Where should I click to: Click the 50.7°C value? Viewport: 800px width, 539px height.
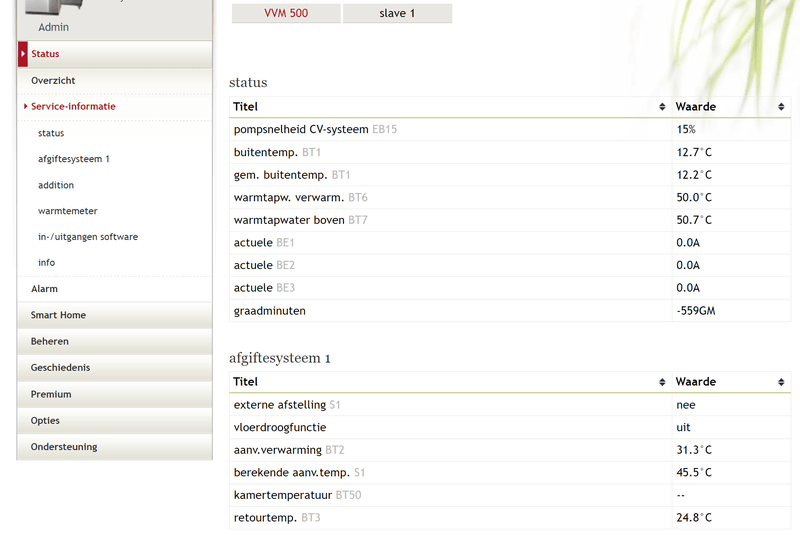(694, 220)
